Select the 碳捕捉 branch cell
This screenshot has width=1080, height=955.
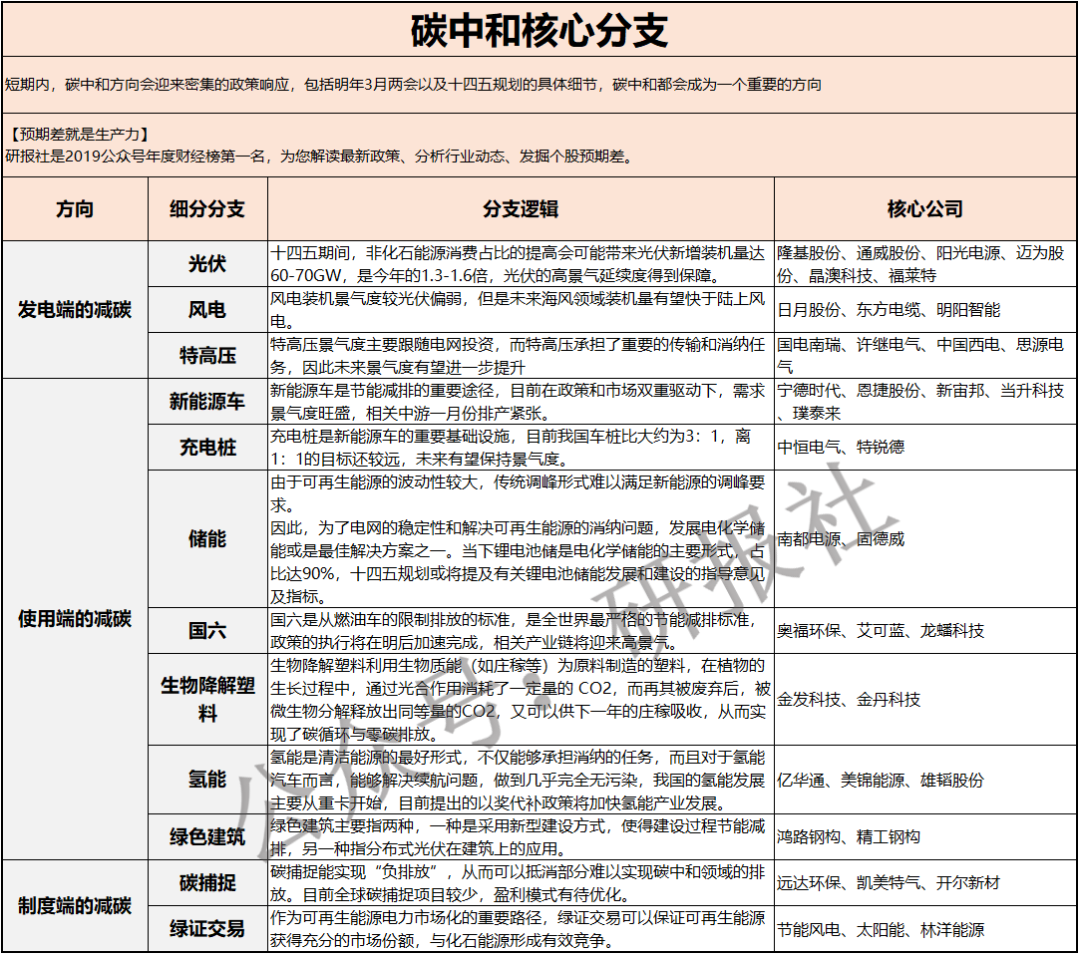[207, 883]
